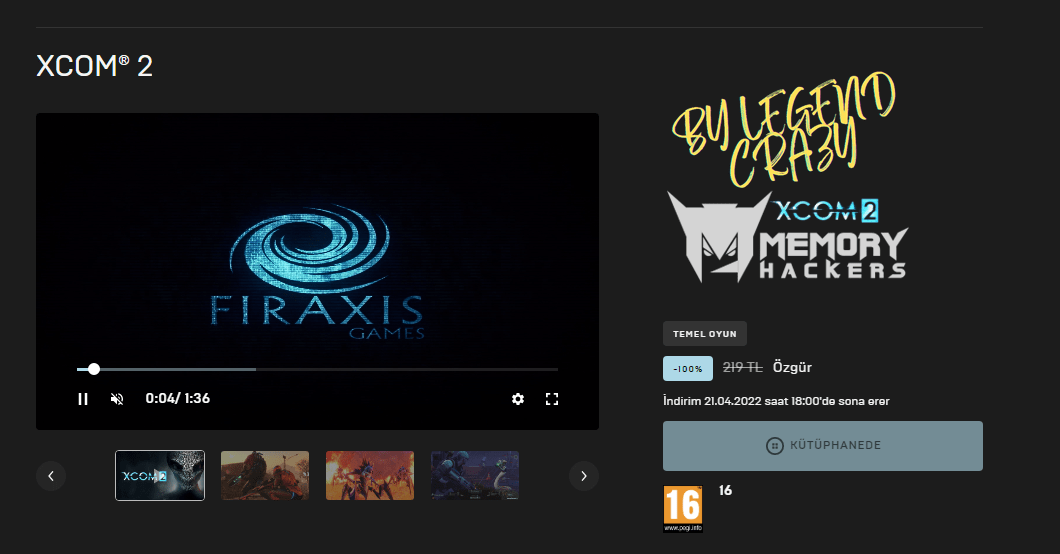
Task: Click the strikethrough 219 TL price
Action: coord(742,368)
